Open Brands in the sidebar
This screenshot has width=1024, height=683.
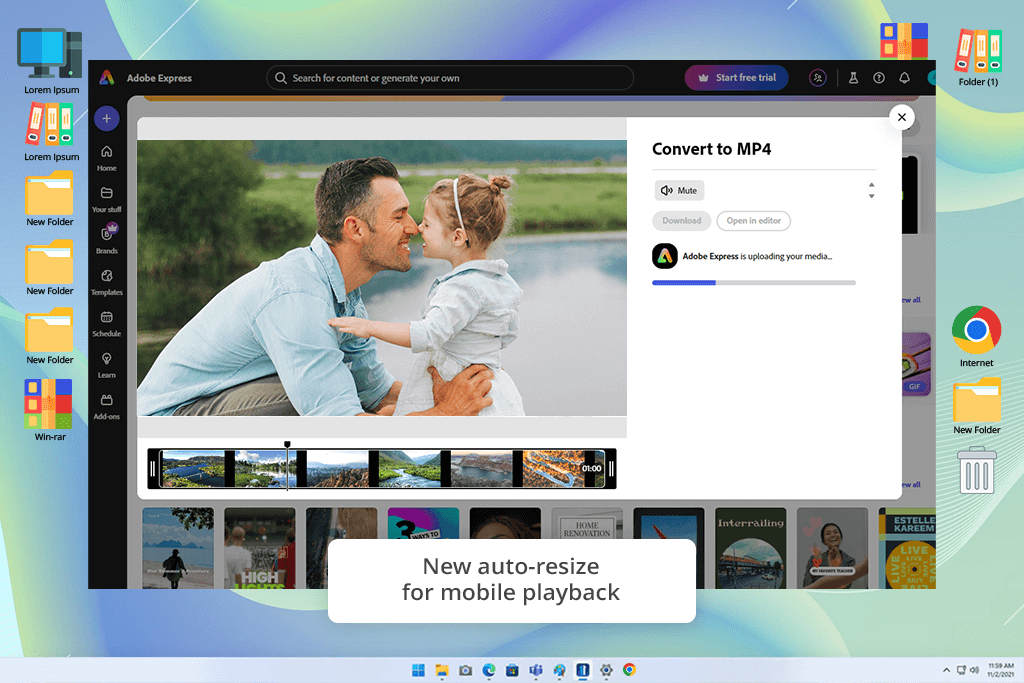pos(106,240)
